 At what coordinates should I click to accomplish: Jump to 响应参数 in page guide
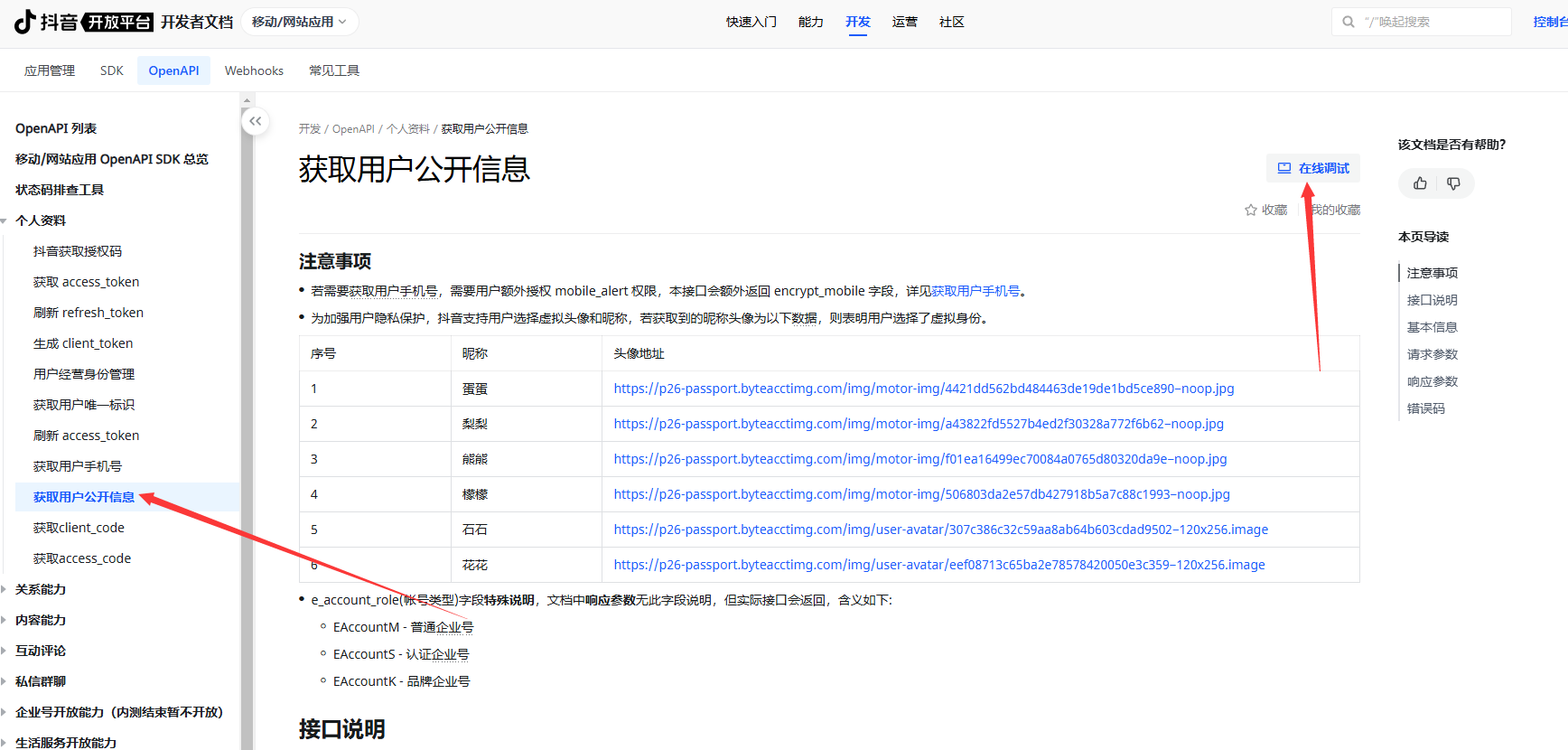pos(1433,381)
